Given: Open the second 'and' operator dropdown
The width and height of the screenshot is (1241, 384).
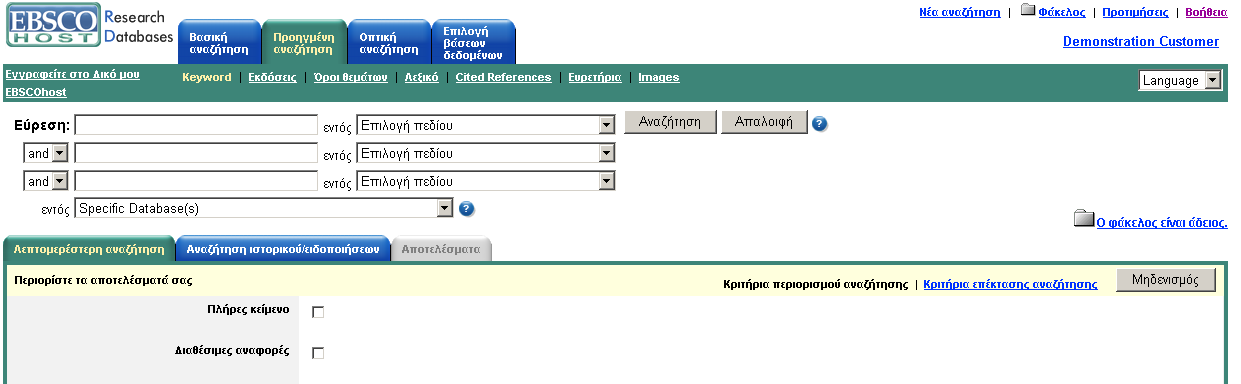Looking at the screenshot, I should [x=46, y=182].
